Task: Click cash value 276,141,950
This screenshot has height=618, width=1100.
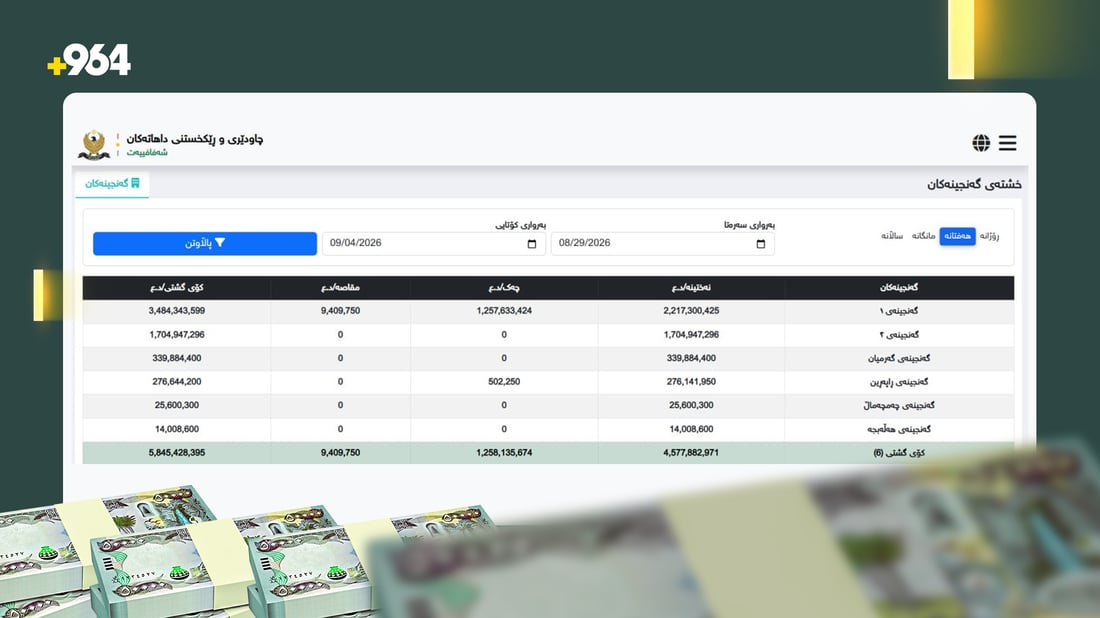Action: 691,382
